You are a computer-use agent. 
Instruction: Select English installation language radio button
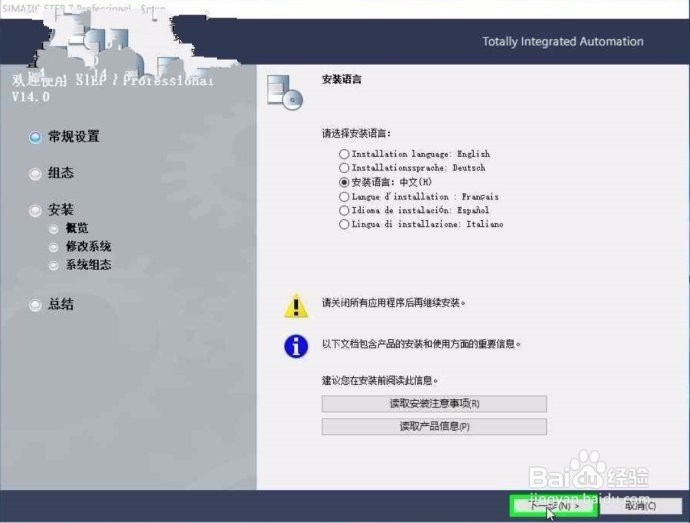tap(344, 154)
